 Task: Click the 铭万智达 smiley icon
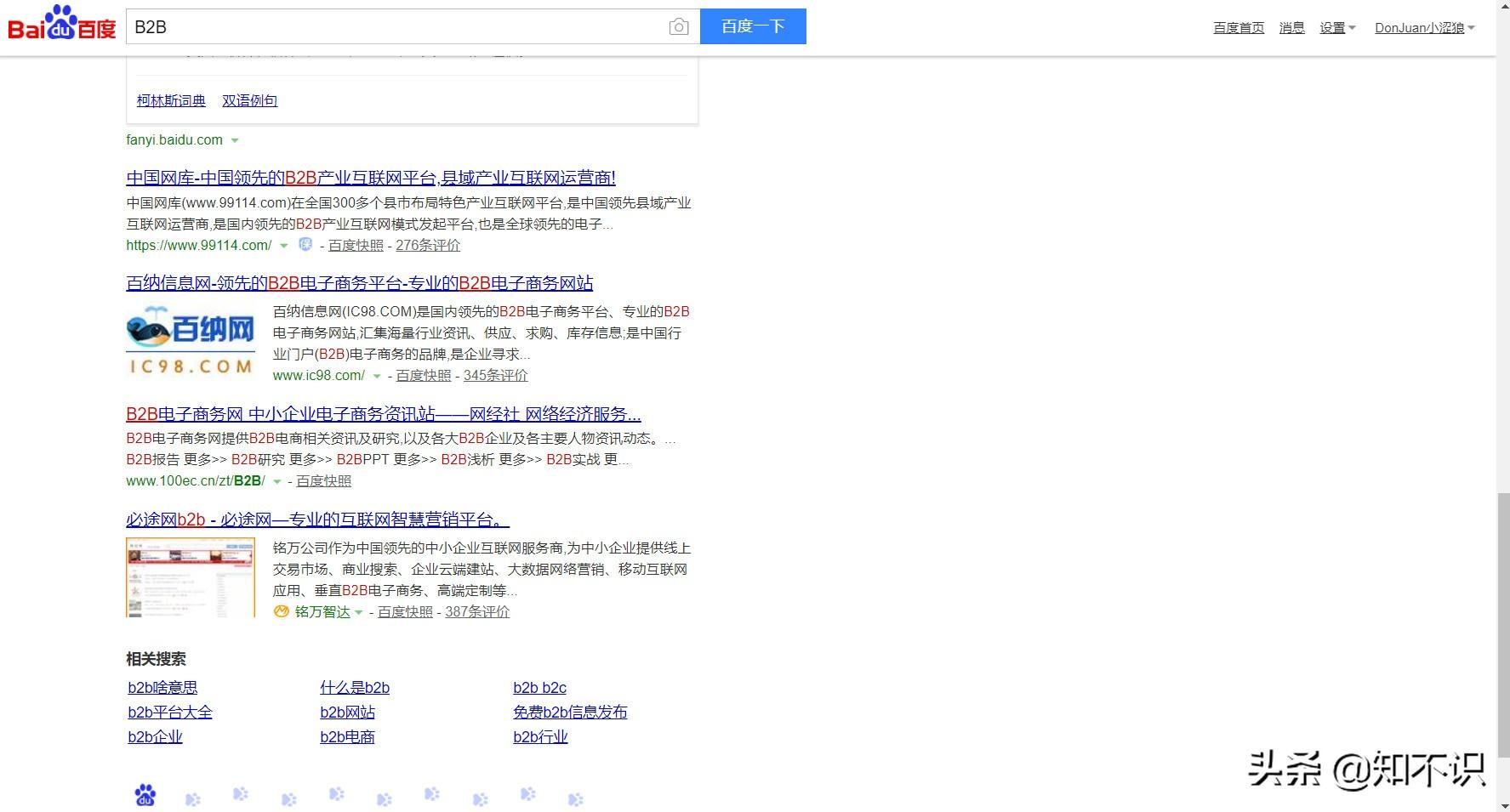click(x=281, y=611)
